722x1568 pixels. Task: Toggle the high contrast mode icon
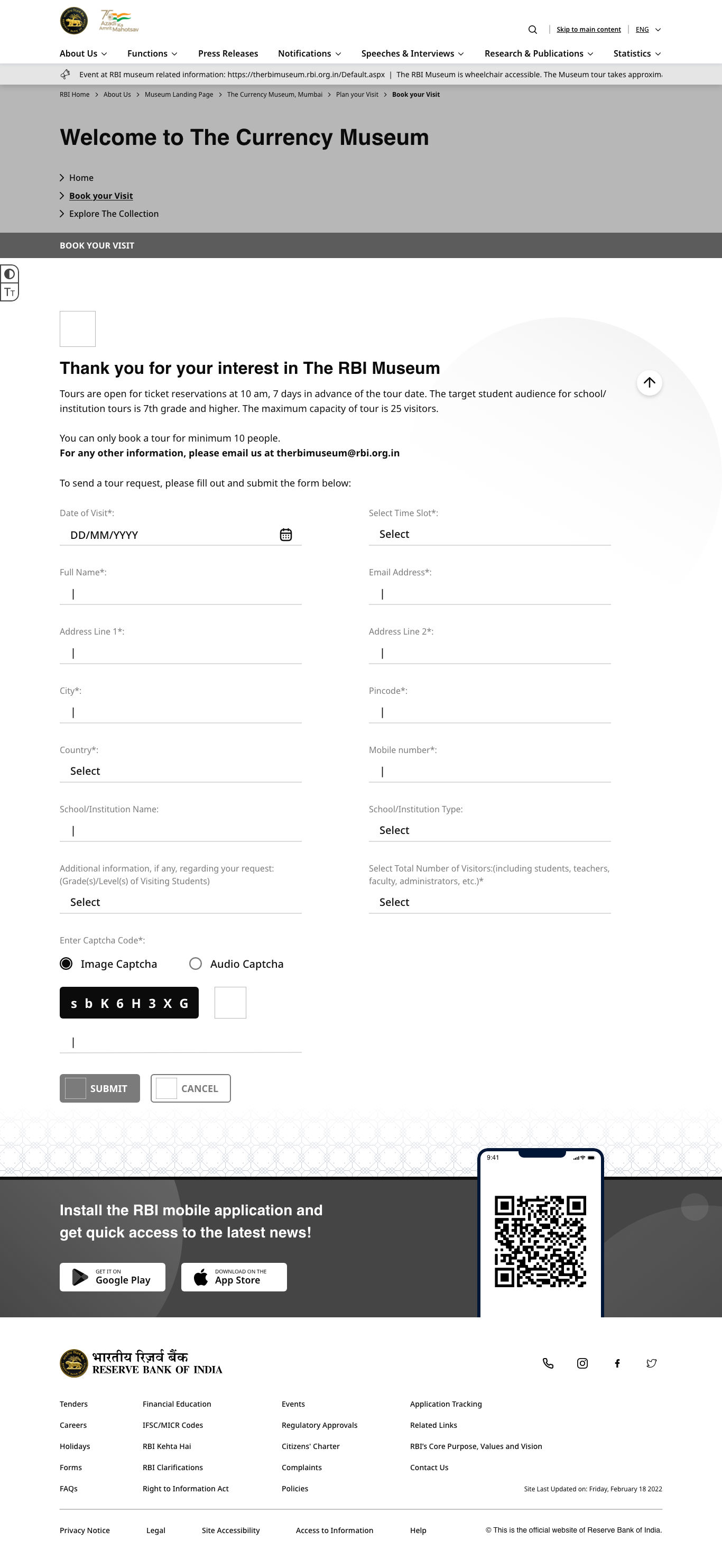10,274
